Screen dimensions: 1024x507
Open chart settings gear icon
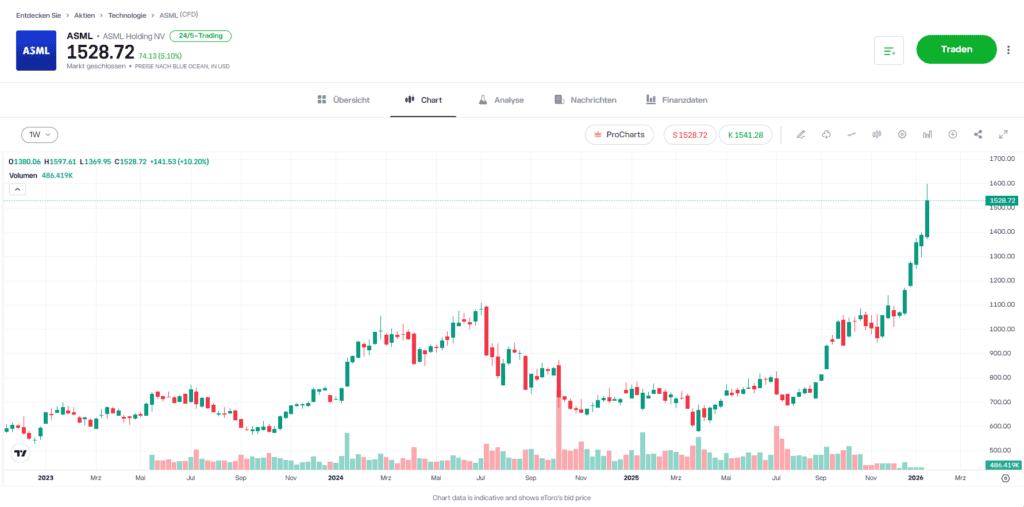coord(902,134)
